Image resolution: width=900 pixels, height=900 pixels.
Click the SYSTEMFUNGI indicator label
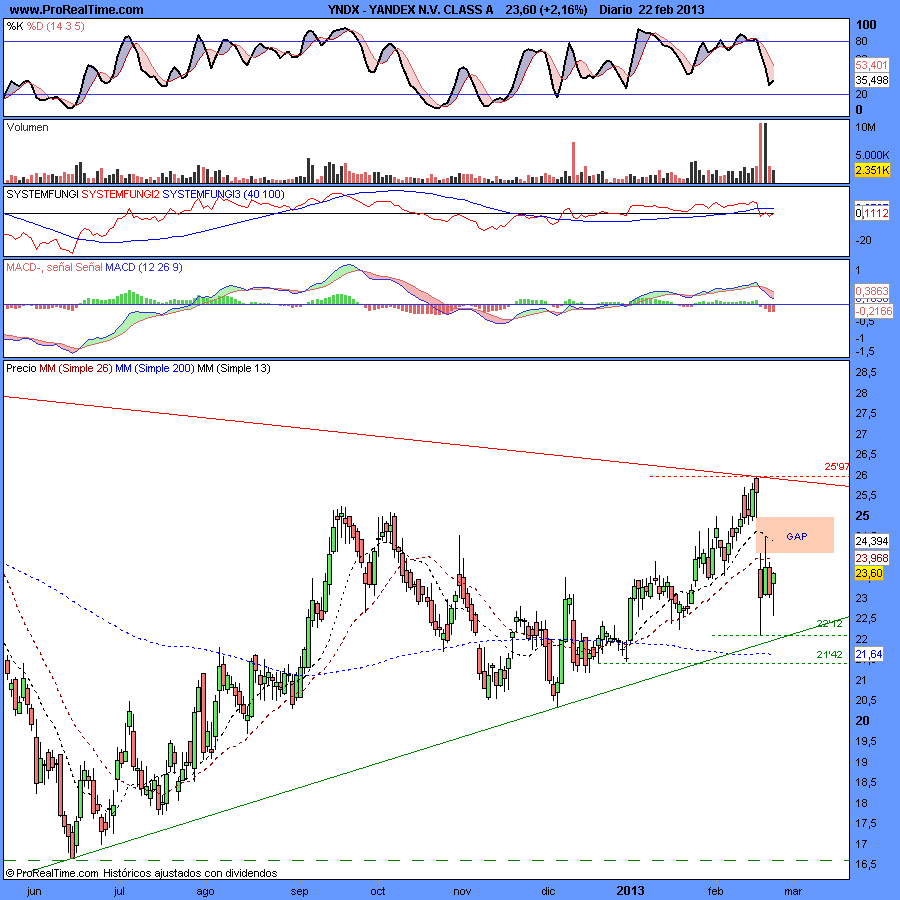(x=42, y=194)
